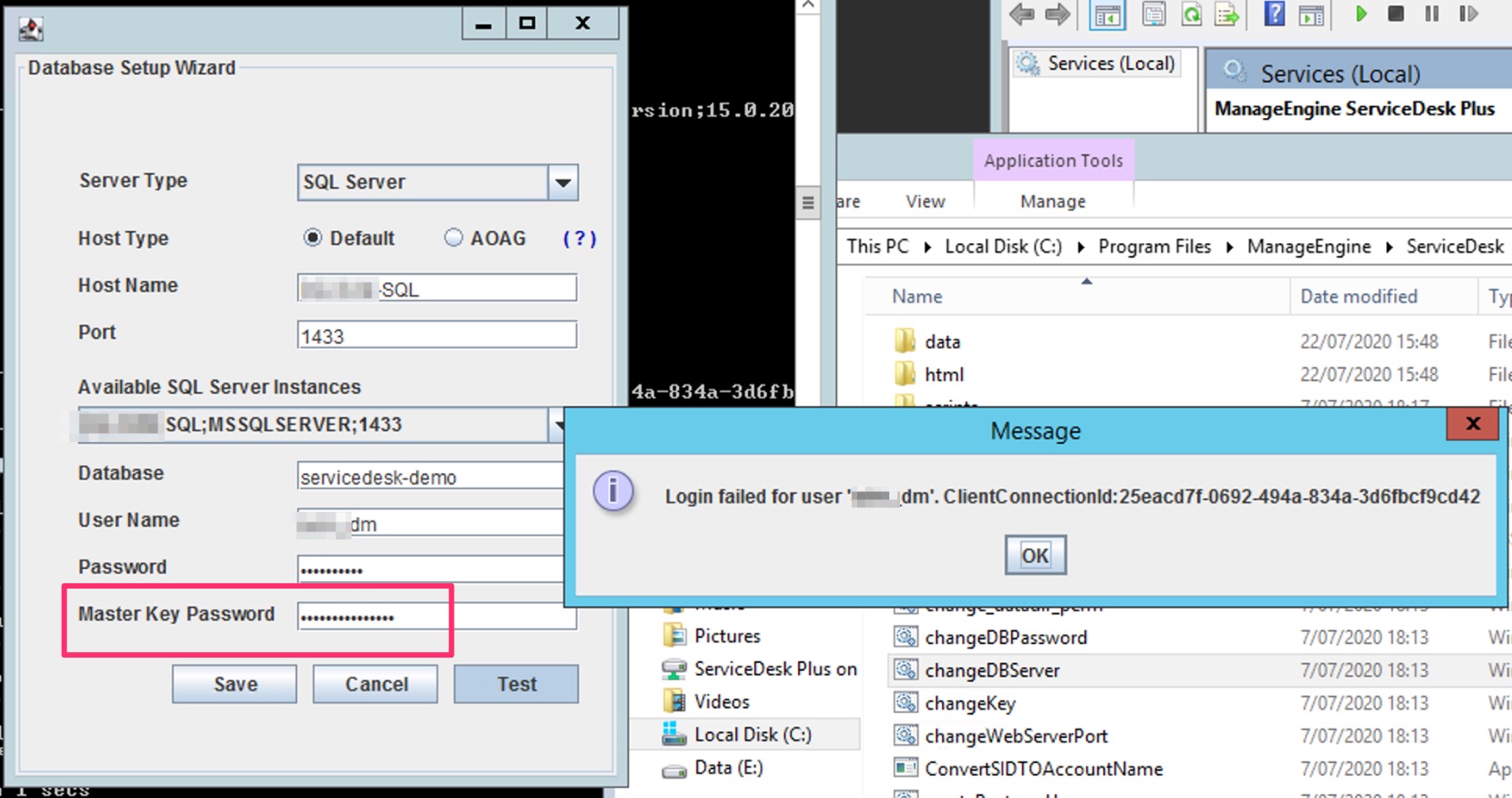1512x798 pixels.
Task: Click the Port field showing 1433
Action: tap(437, 335)
